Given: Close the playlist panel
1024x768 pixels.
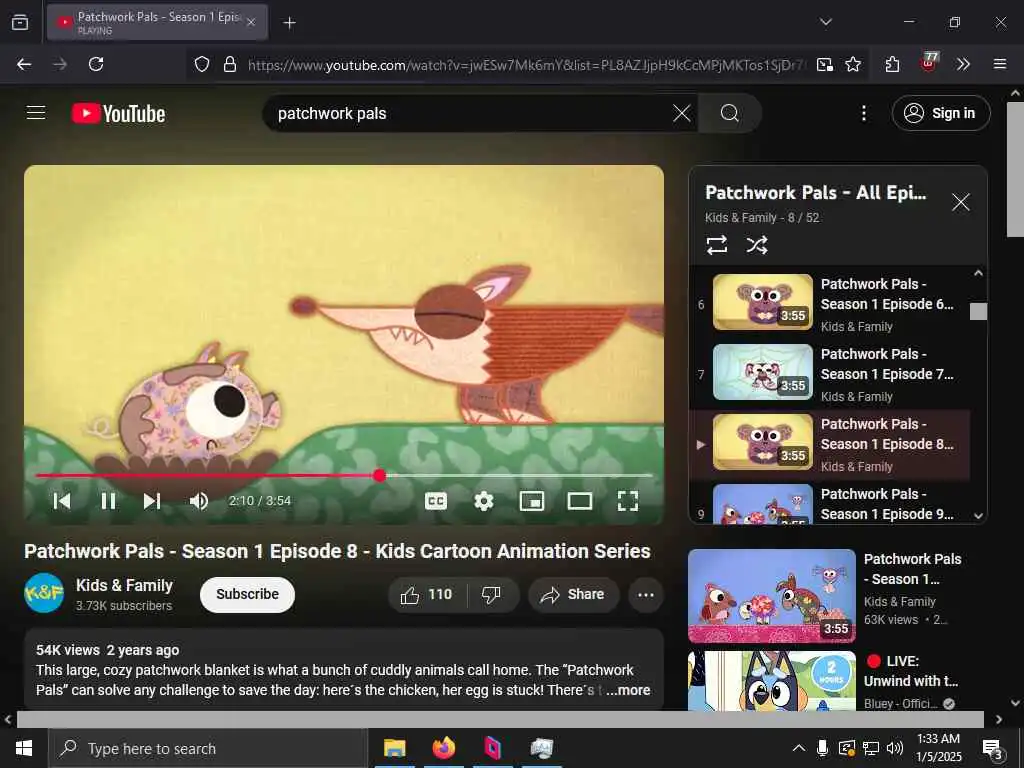Looking at the screenshot, I should point(961,202).
